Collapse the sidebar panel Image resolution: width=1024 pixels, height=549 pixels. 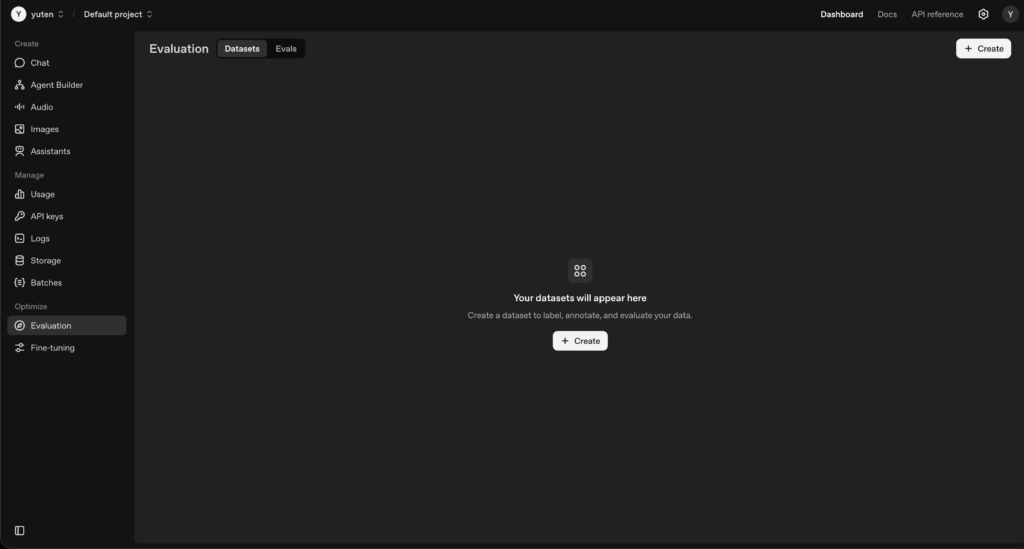19,530
